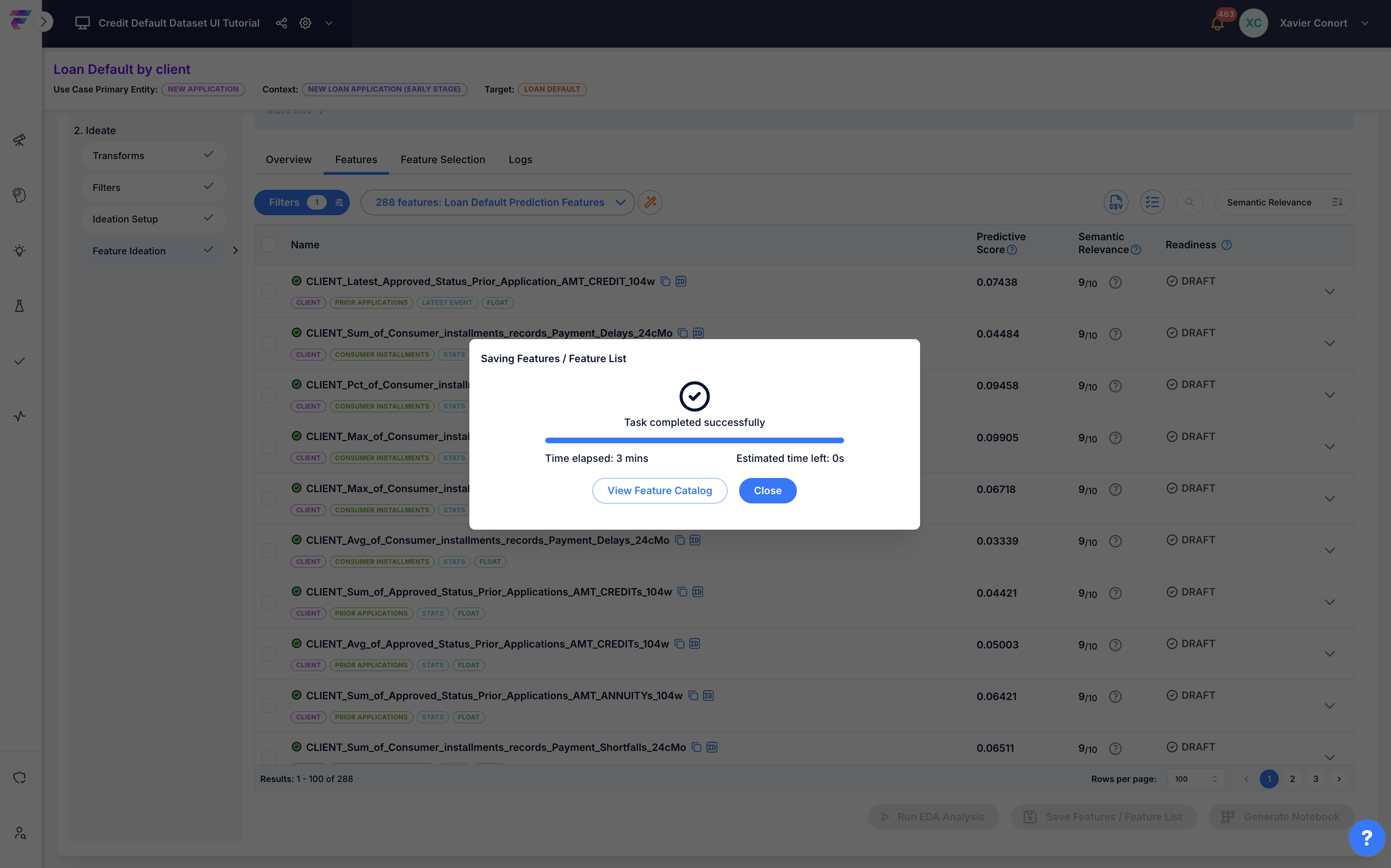This screenshot has width=1391, height=868.
Task: Expand the Feature Ideation side arrow
Action: tap(235, 250)
